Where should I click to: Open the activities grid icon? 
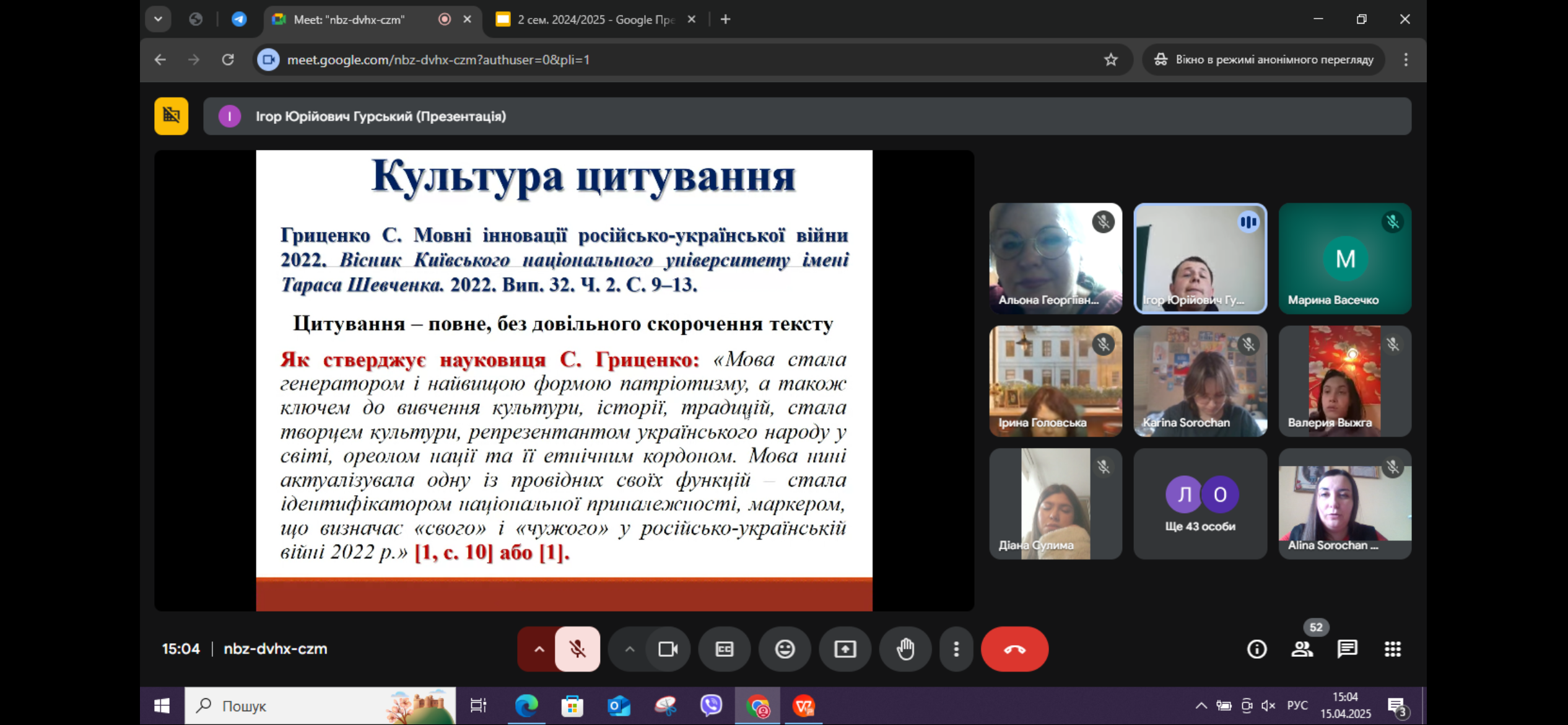click(x=1392, y=649)
